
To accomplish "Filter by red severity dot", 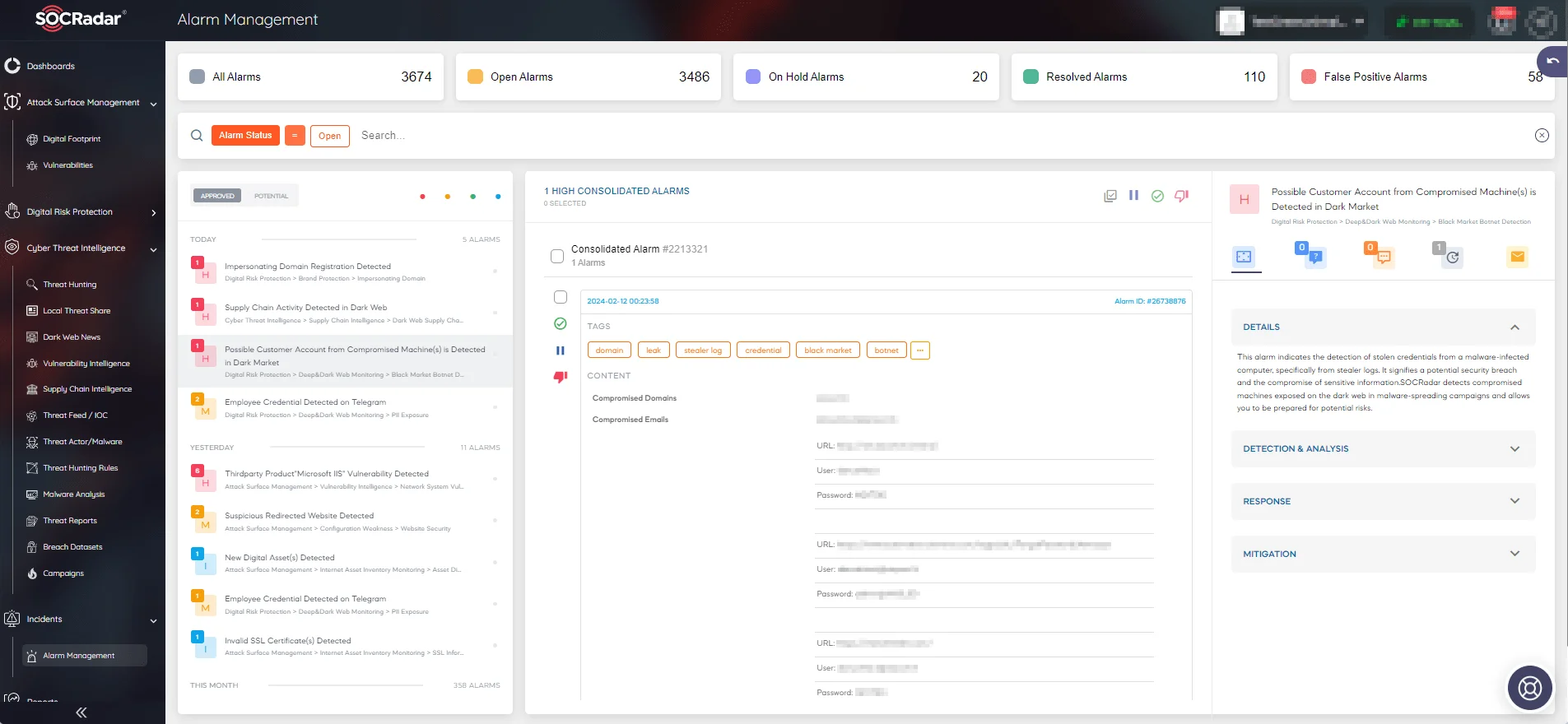I will click(422, 197).
